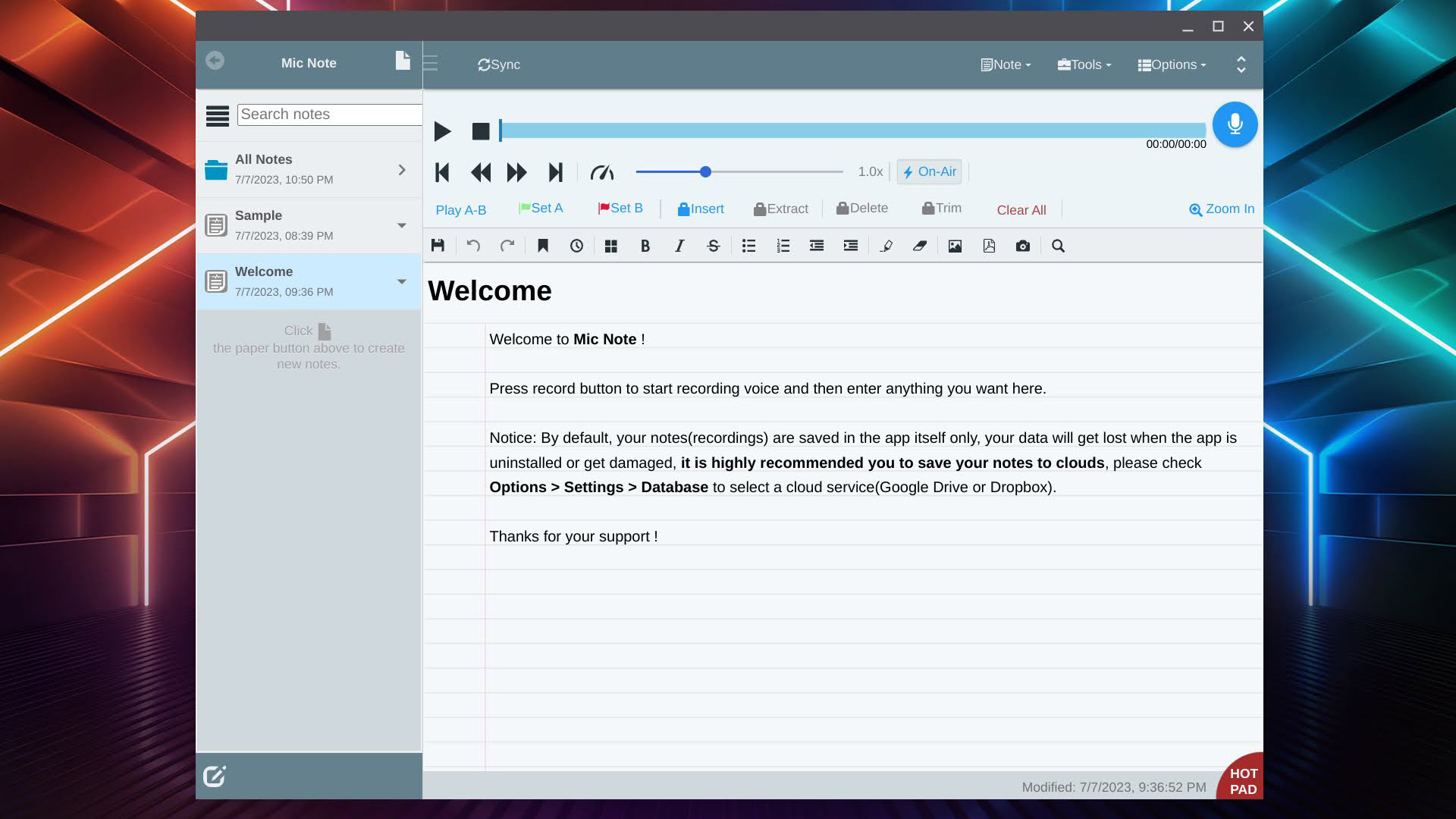Click the PDF export icon
The width and height of the screenshot is (1456, 819).
(x=989, y=246)
